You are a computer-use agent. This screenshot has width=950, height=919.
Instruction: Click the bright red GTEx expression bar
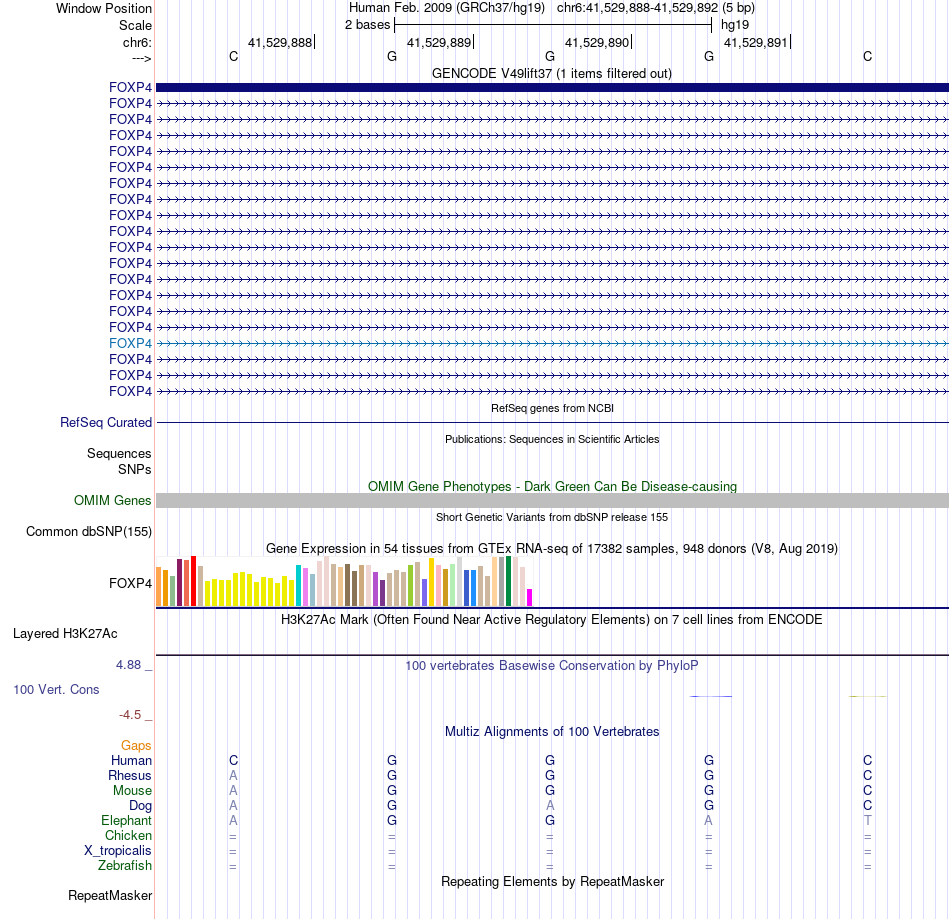(x=193, y=581)
